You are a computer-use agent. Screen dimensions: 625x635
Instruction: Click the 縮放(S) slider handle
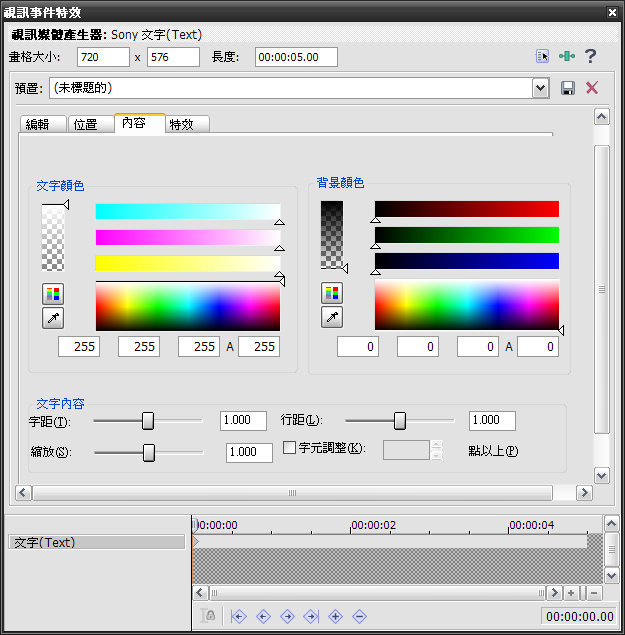click(149, 452)
